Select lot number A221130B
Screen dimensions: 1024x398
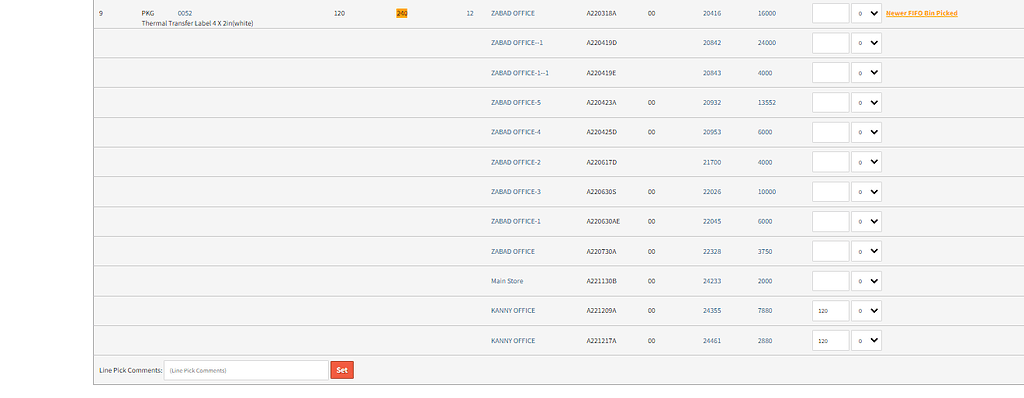[x=601, y=281]
